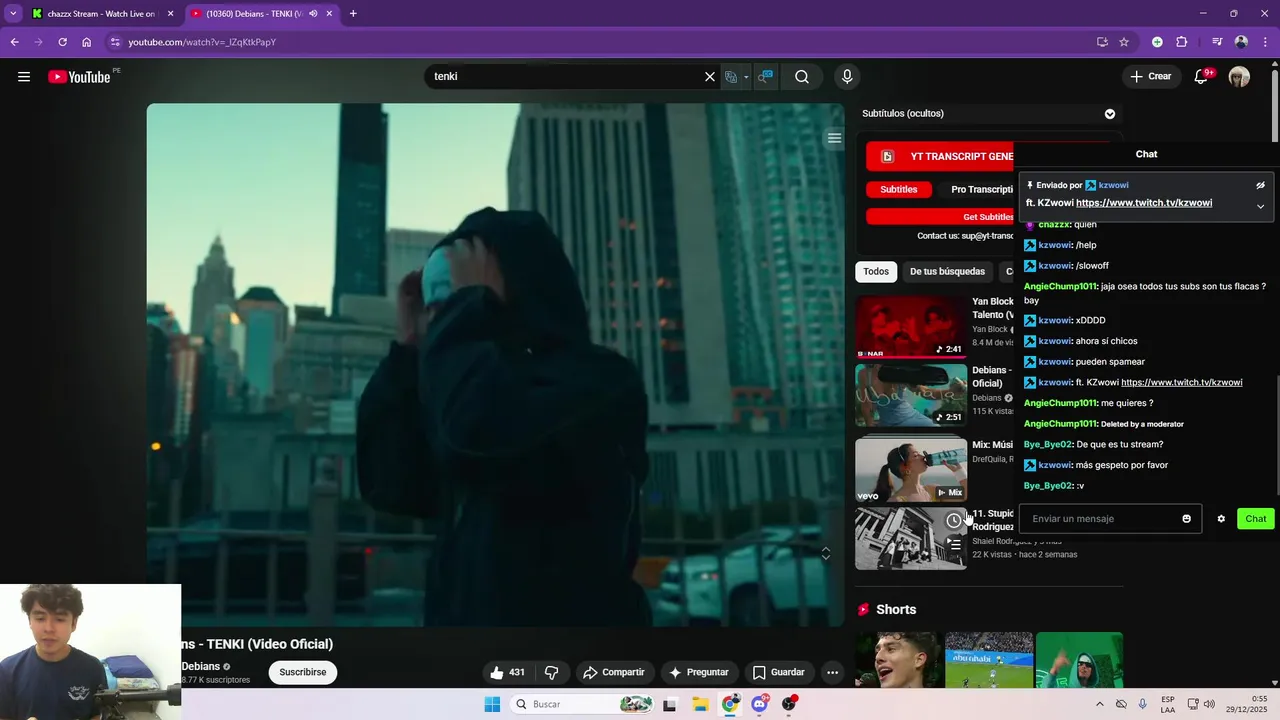Click the translate extension icon in search bar

coord(731,77)
